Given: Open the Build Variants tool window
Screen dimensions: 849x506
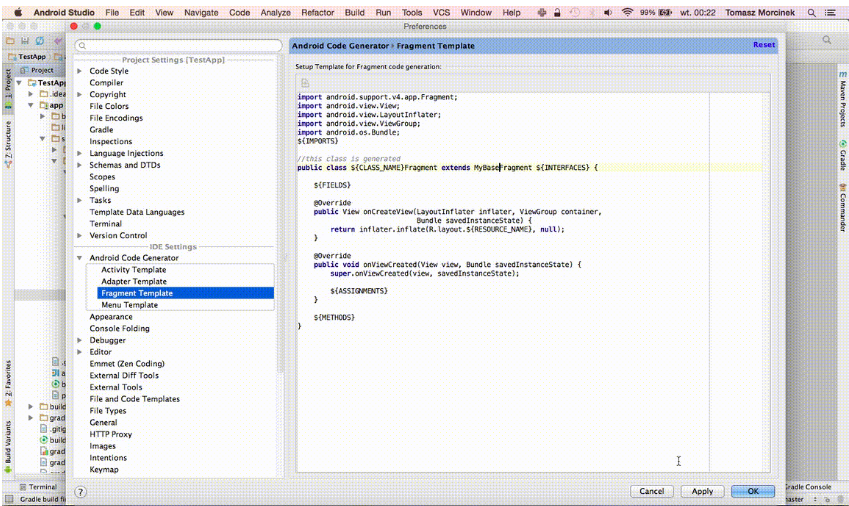Looking at the screenshot, I should 8,446.
